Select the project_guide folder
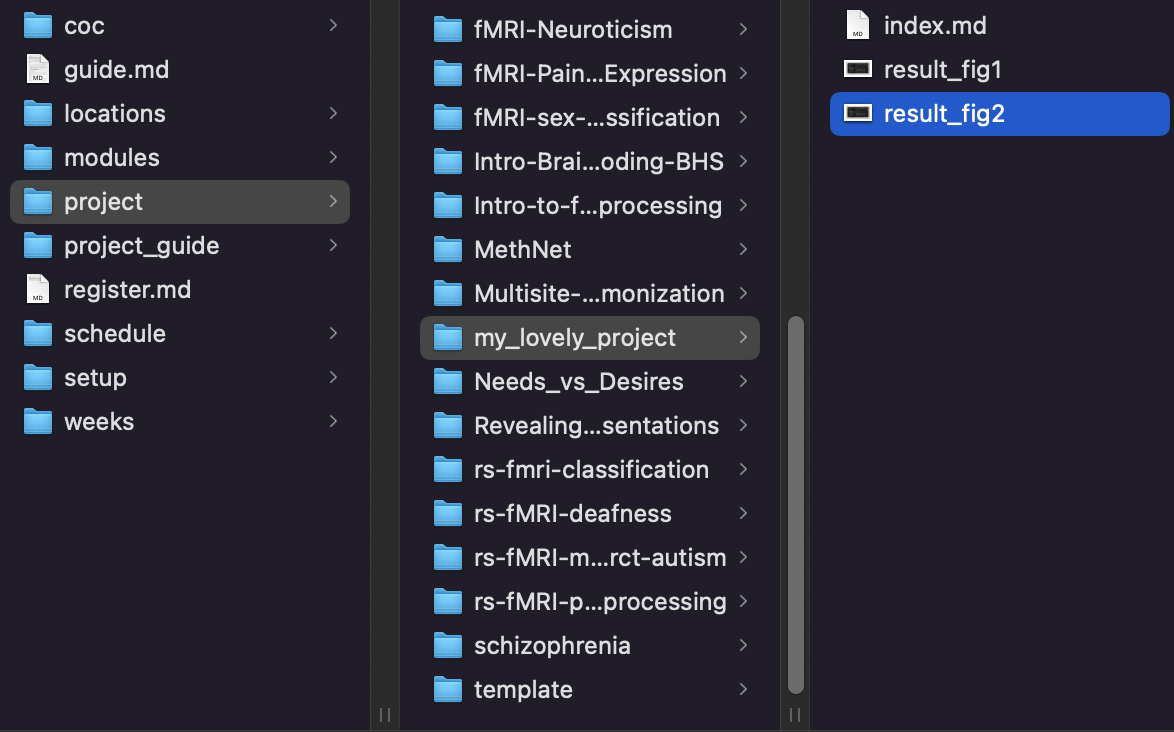1174x732 pixels. pyautogui.click(x=180, y=245)
